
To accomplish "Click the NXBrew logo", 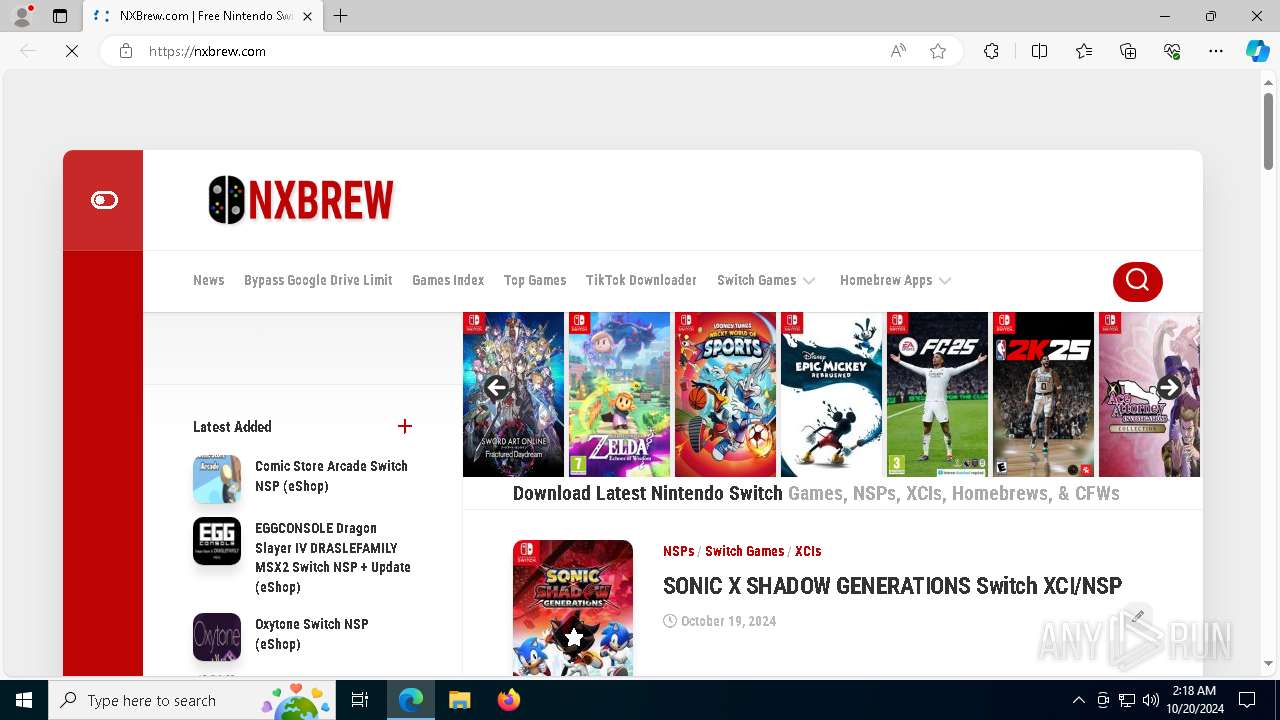I will [301, 200].
